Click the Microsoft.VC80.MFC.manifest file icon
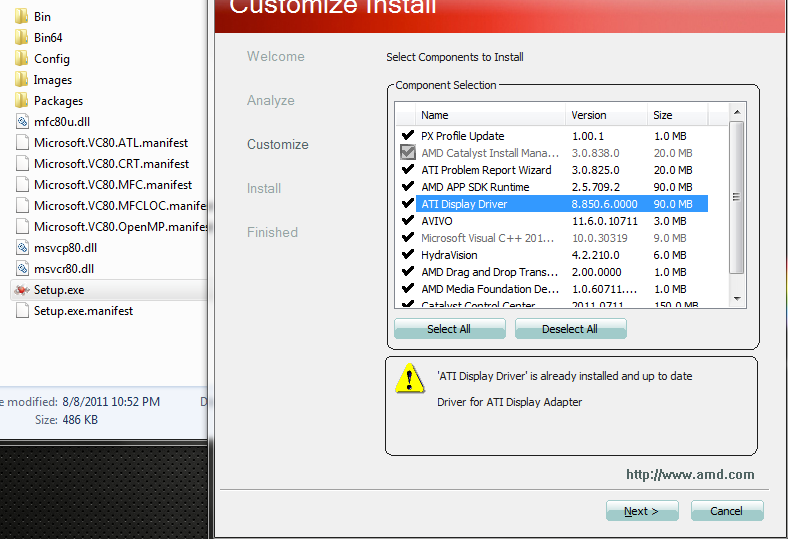Viewport: 788px width, 539px height. click(23, 185)
